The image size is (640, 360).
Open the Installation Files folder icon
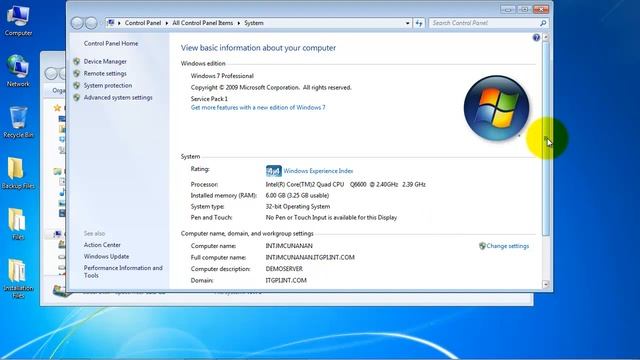18,279
